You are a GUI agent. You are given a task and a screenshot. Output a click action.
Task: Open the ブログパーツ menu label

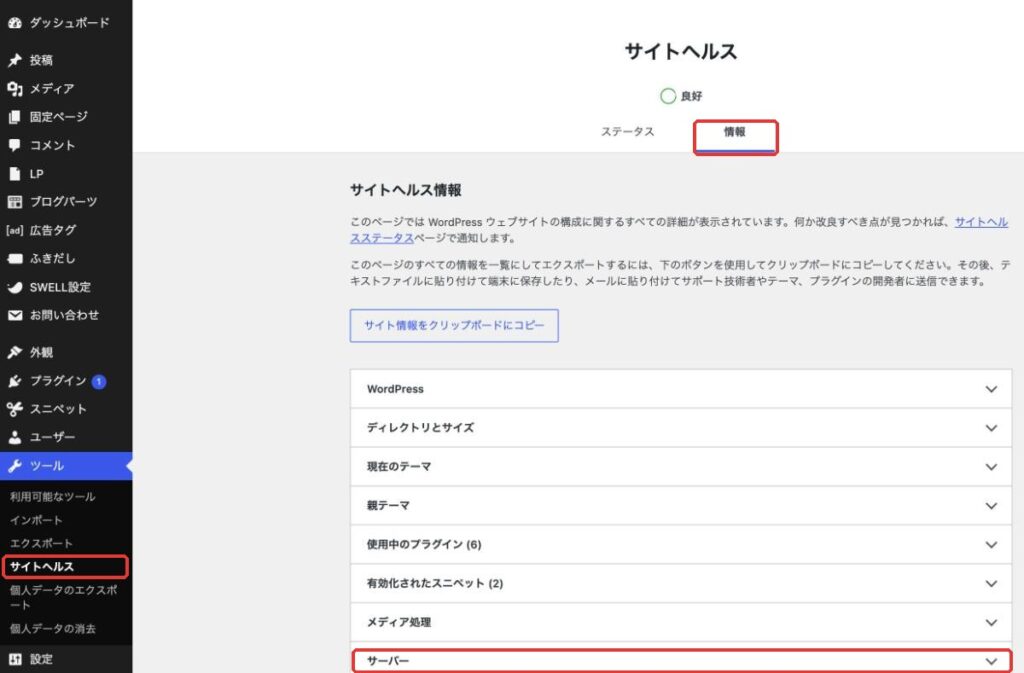63,202
